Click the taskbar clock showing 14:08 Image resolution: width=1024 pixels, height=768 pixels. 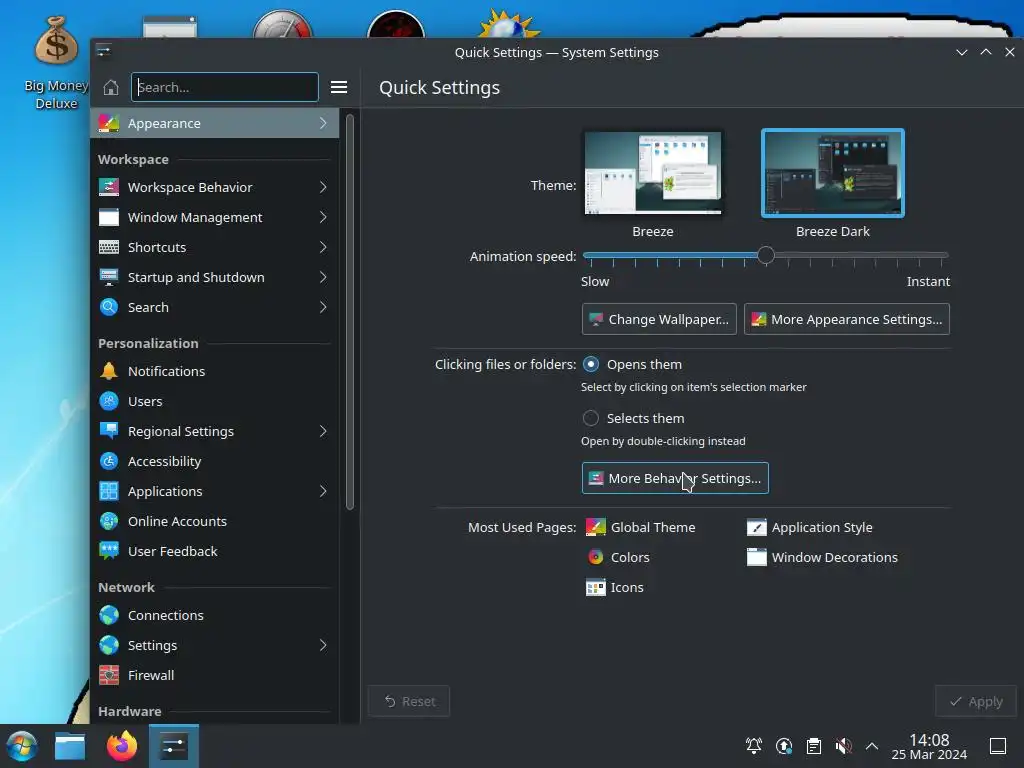click(929, 746)
